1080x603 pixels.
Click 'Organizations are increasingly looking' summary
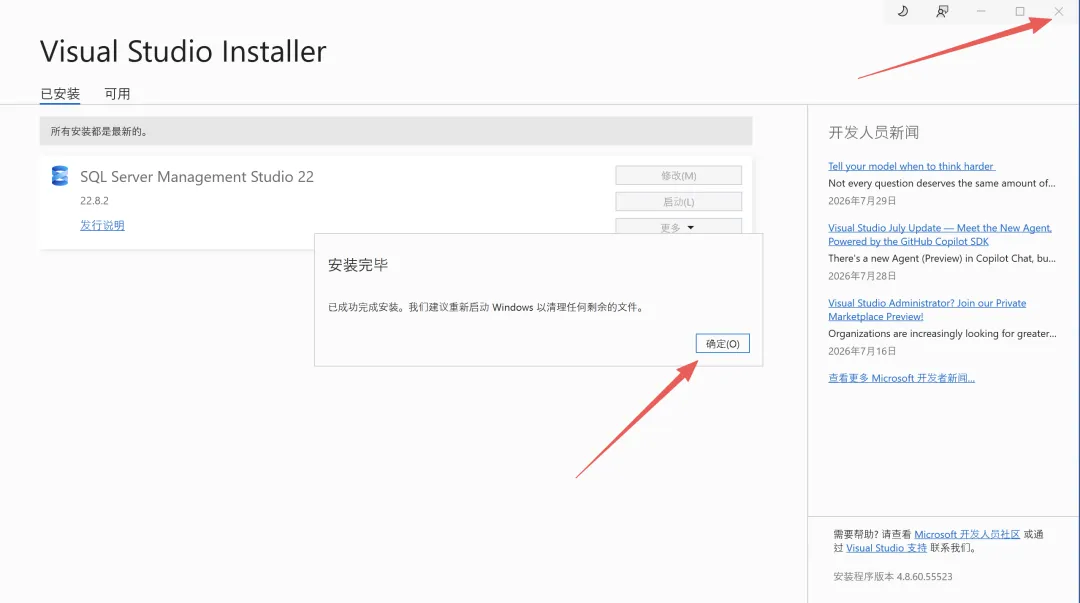[x=942, y=334]
